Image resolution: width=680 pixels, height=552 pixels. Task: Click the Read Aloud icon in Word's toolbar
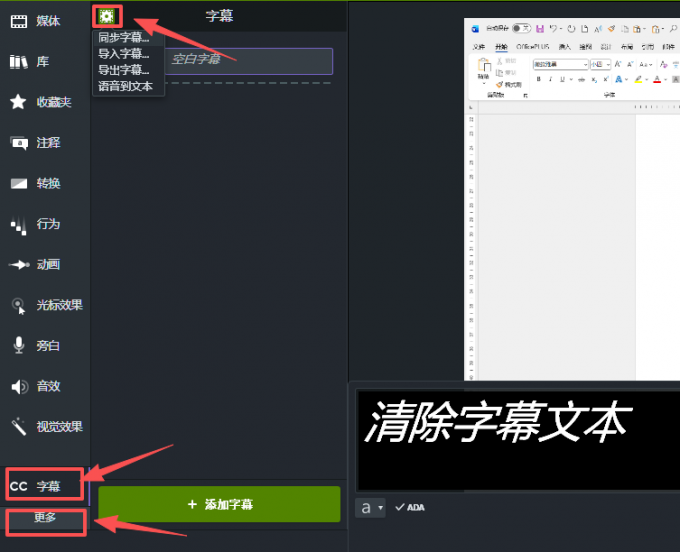(x=598, y=29)
